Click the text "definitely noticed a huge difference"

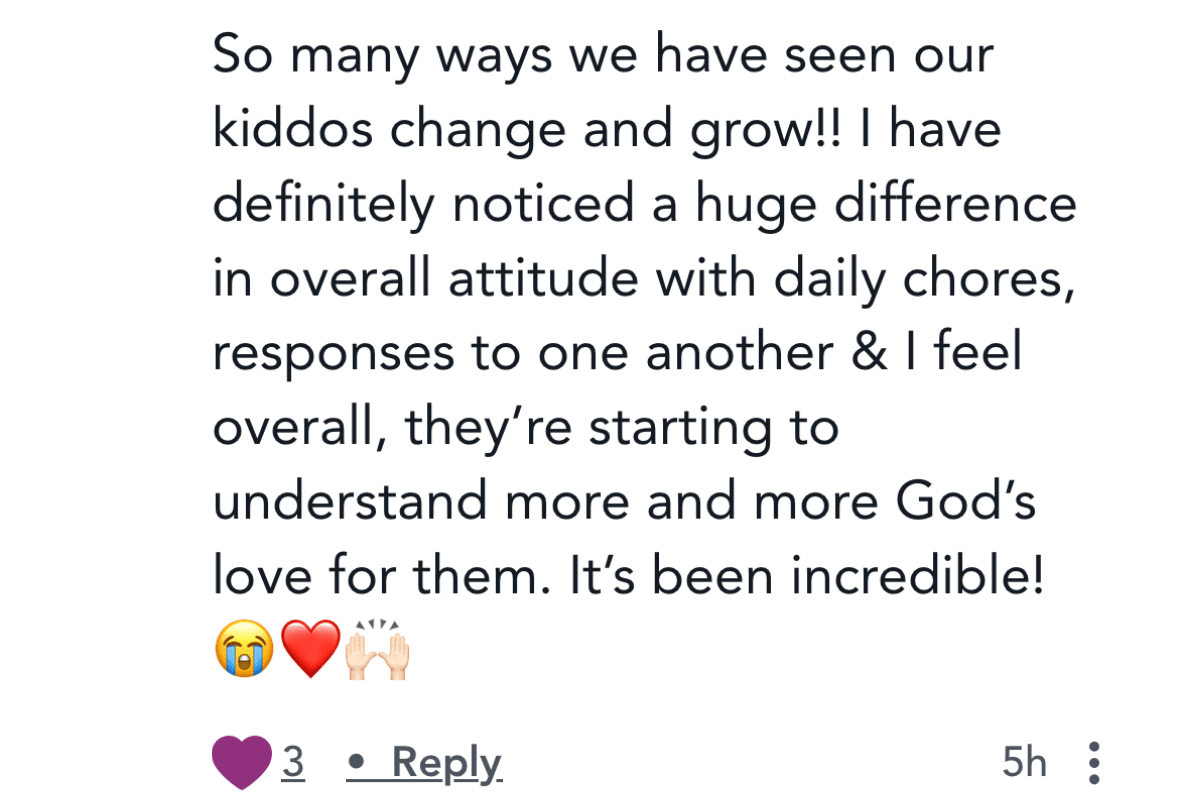(644, 206)
